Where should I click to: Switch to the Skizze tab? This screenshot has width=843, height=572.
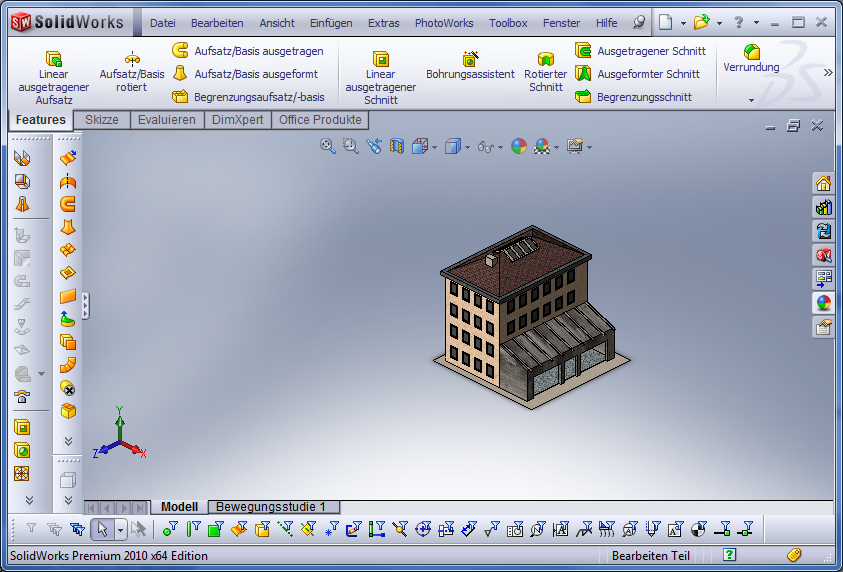(x=101, y=120)
